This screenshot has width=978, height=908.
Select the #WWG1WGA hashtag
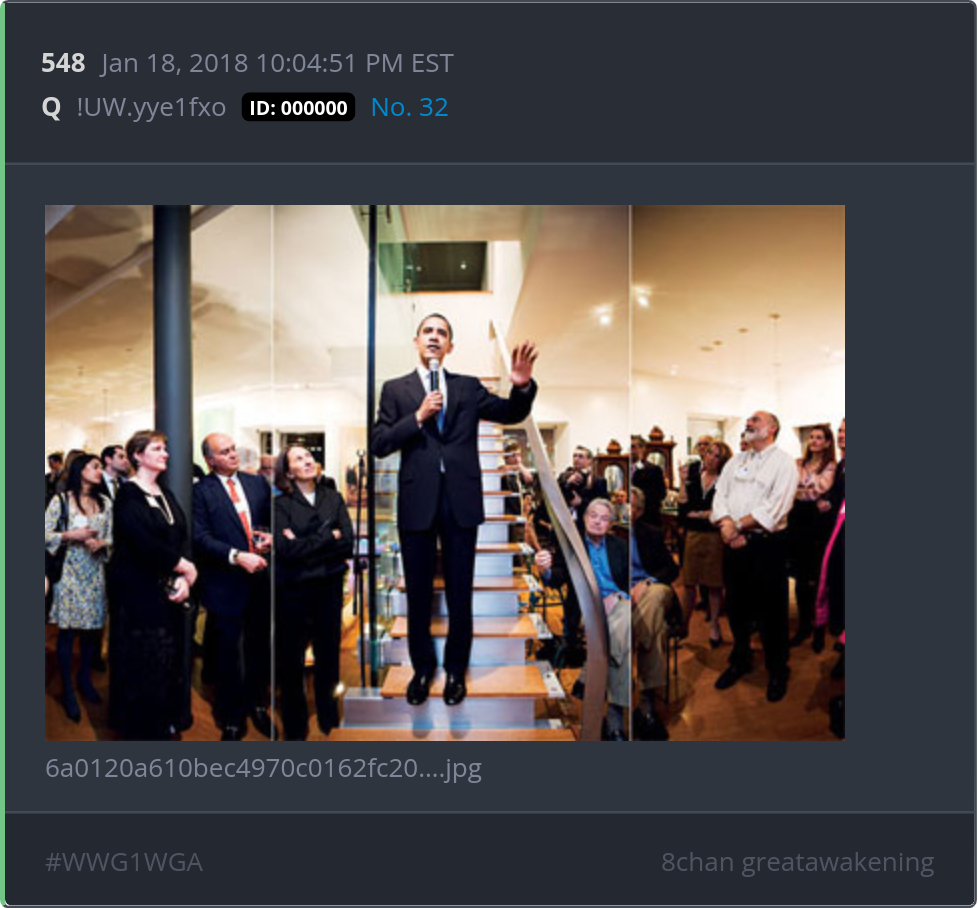(123, 862)
